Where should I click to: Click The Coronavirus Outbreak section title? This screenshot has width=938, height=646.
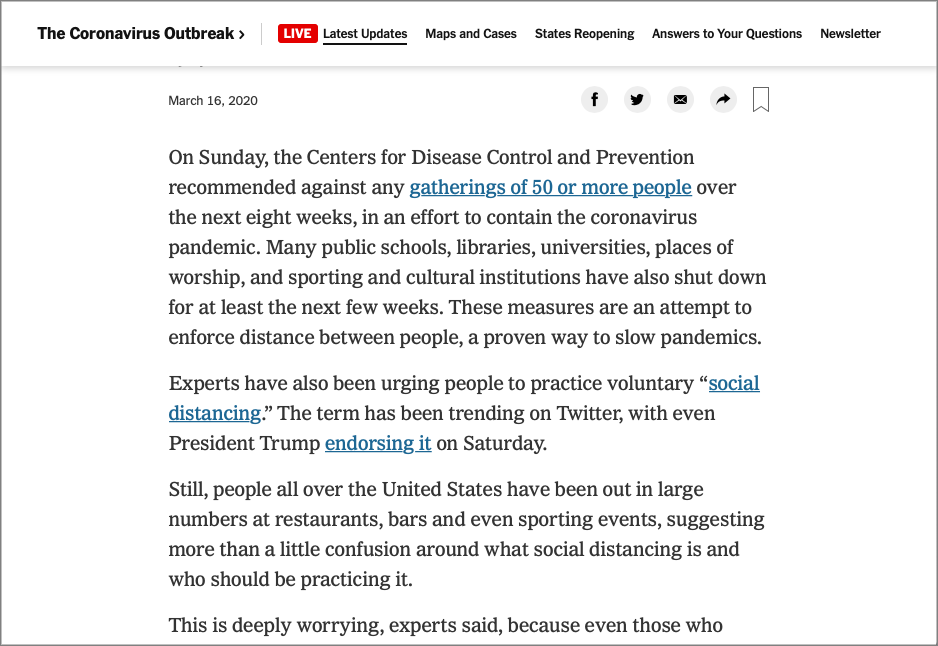click(x=135, y=34)
